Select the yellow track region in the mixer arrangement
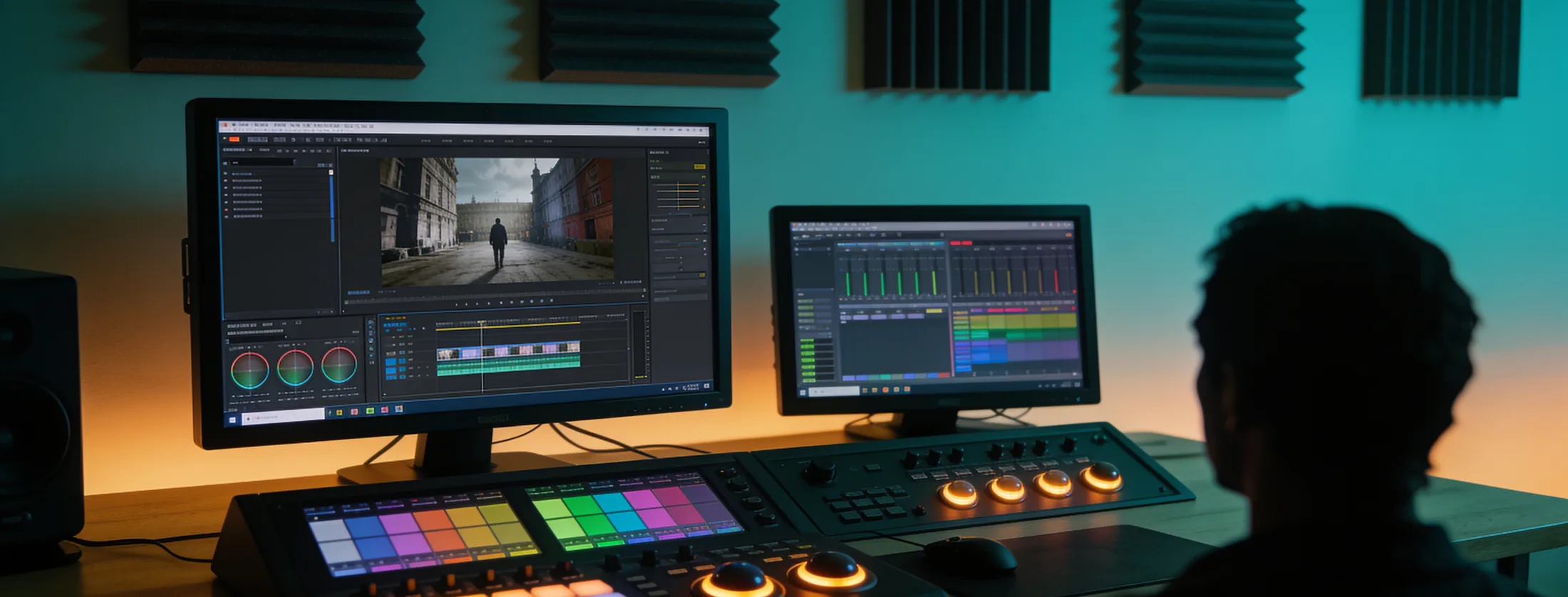 1023,321
